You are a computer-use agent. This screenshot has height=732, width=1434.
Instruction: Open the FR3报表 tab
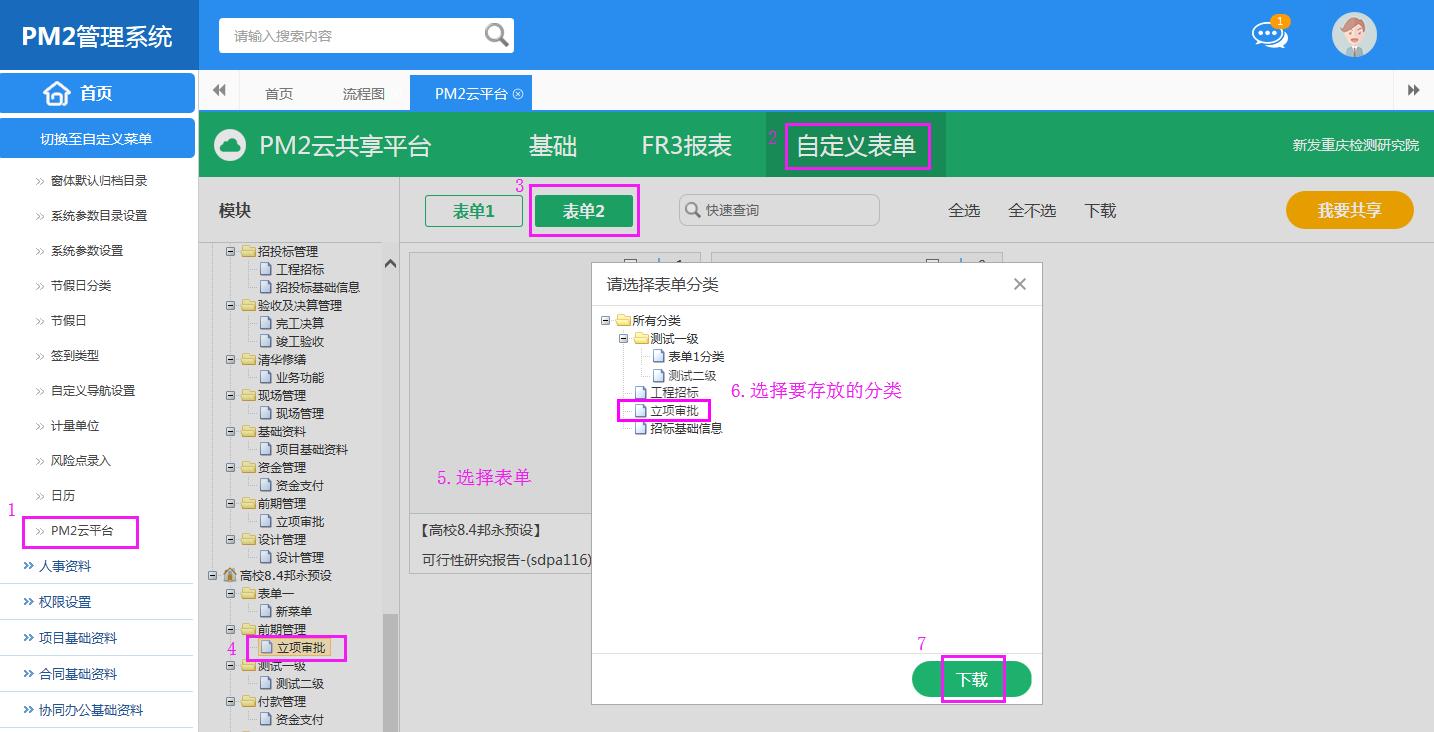pyautogui.click(x=686, y=146)
